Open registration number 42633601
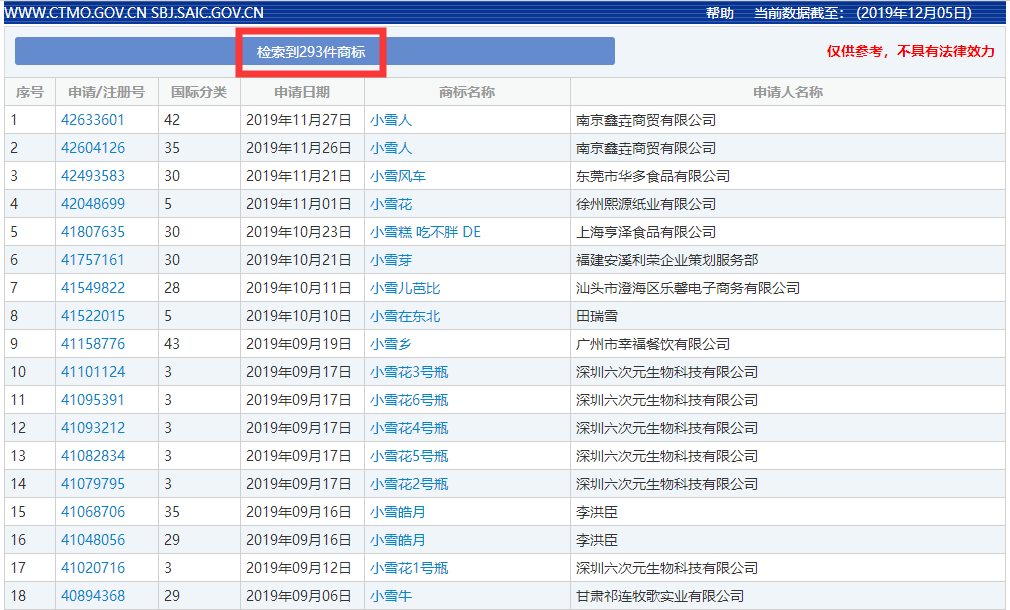 tap(93, 120)
